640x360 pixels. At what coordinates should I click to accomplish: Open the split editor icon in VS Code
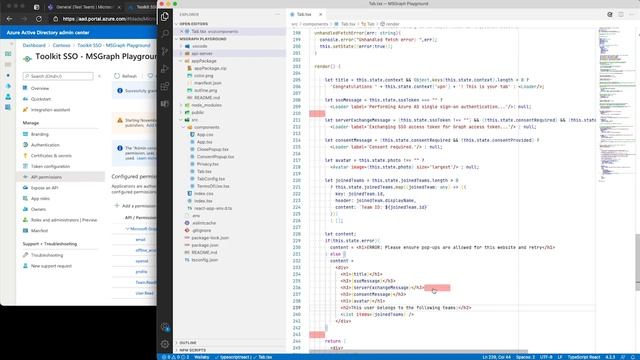pos(621,14)
